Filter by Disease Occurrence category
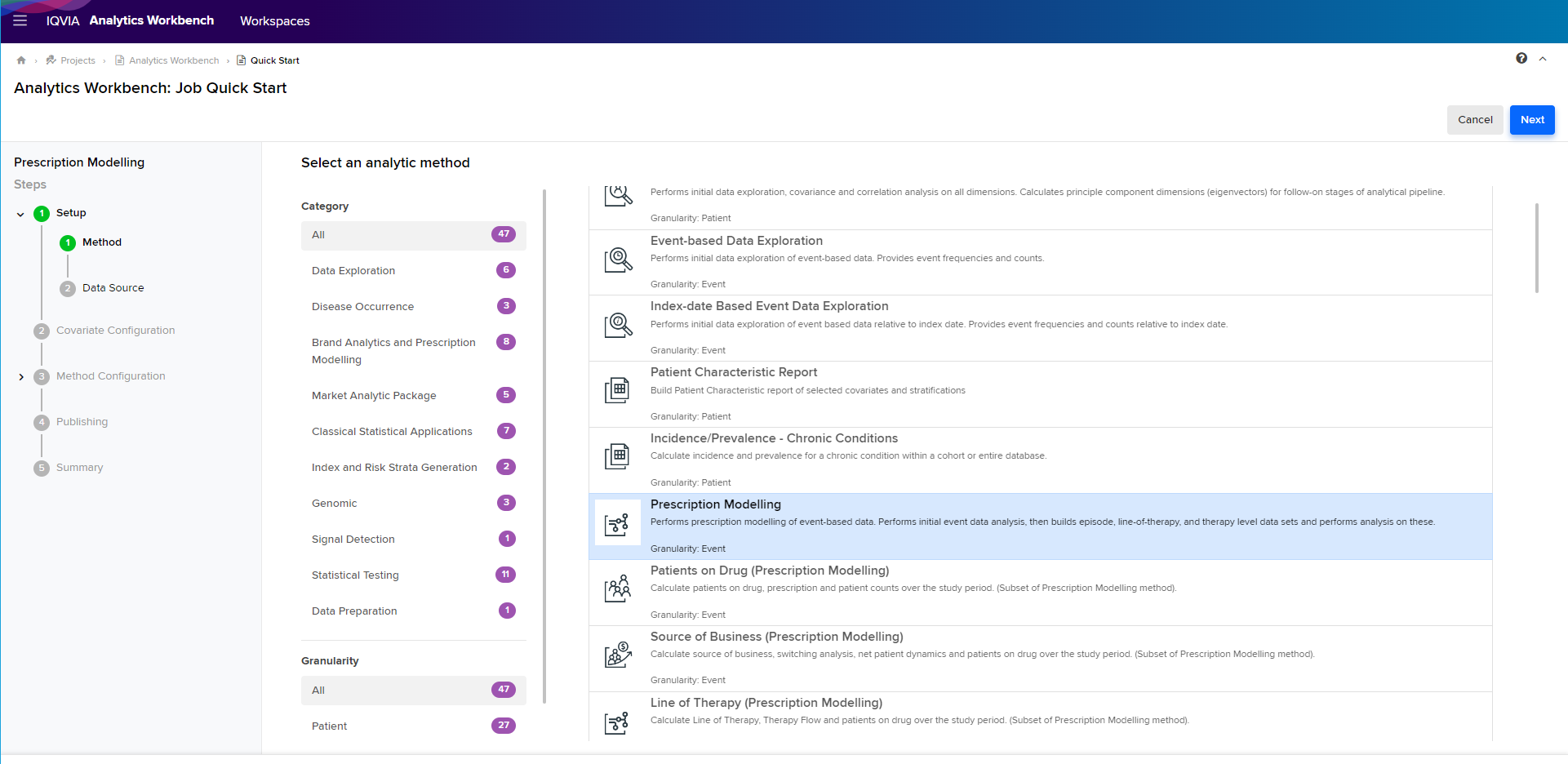This screenshot has height=764, width=1568. point(414,307)
